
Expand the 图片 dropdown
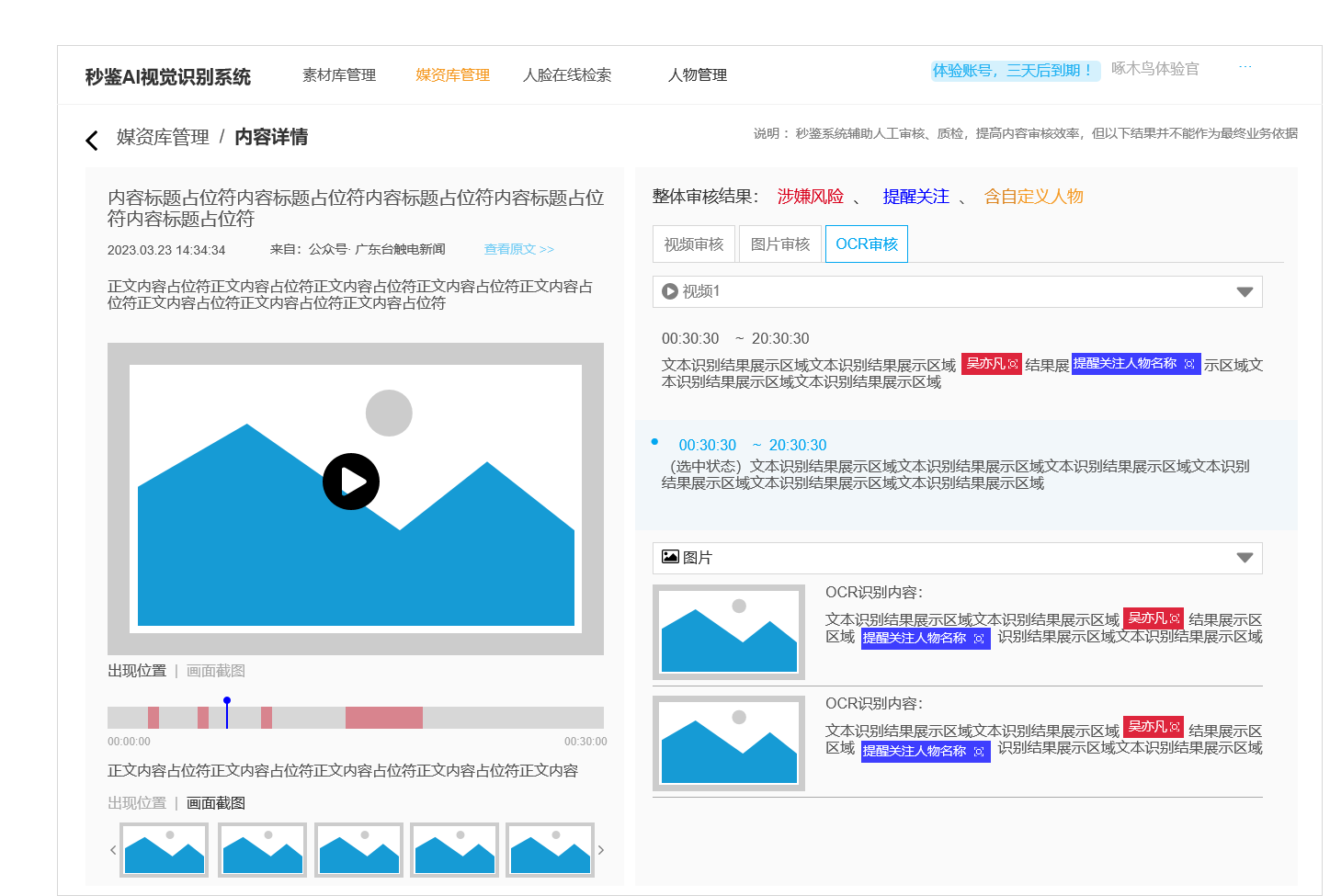[x=957, y=558]
